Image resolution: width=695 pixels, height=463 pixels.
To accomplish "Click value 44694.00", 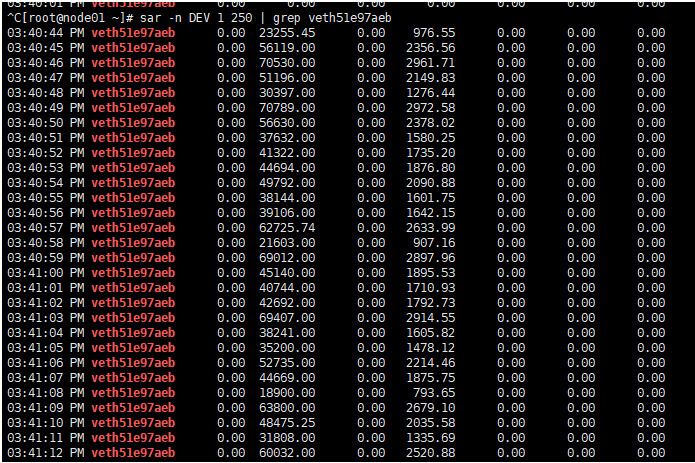I will pyautogui.click(x=287, y=168).
